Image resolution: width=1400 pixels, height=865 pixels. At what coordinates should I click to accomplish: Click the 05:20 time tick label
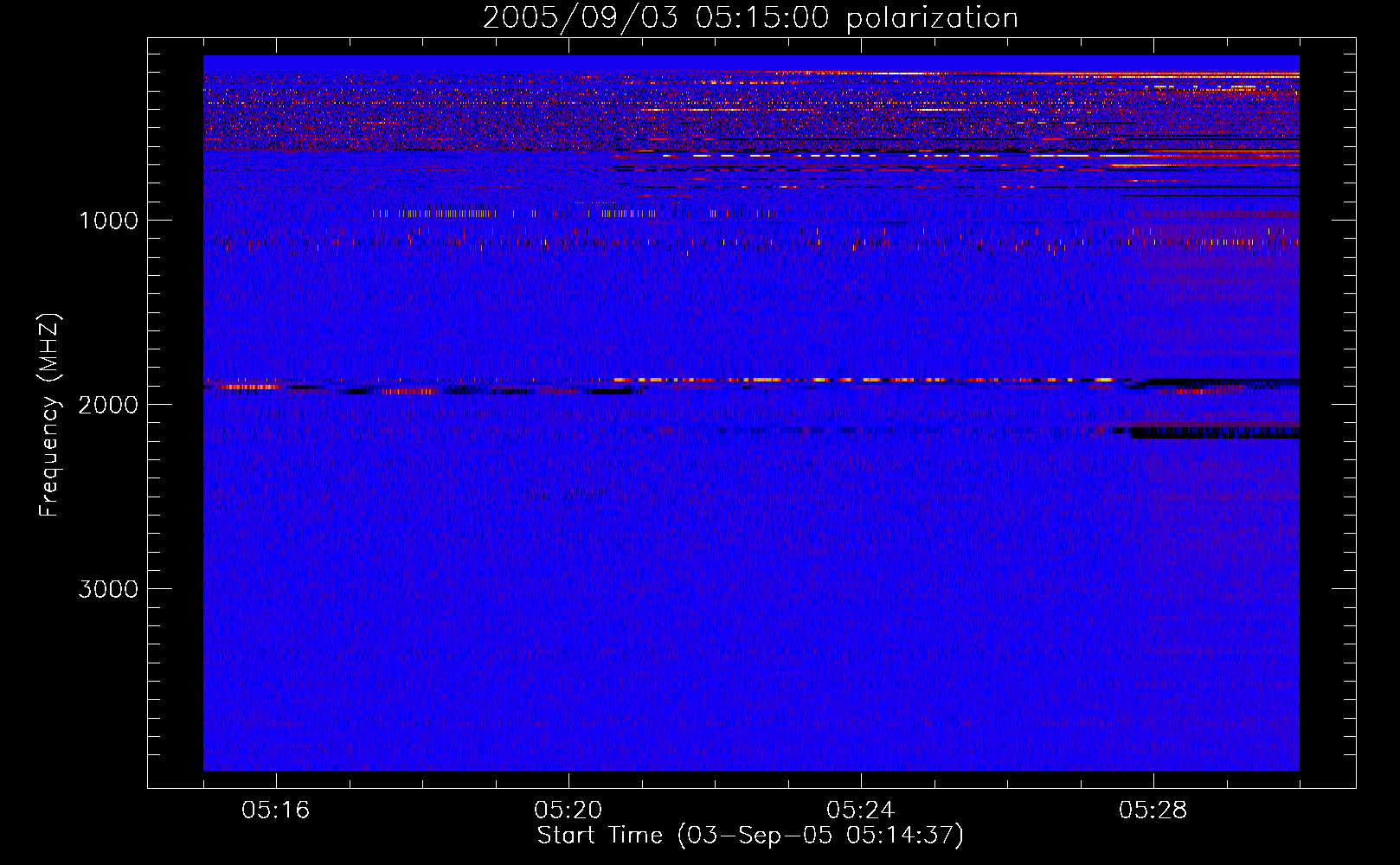[x=568, y=810]
